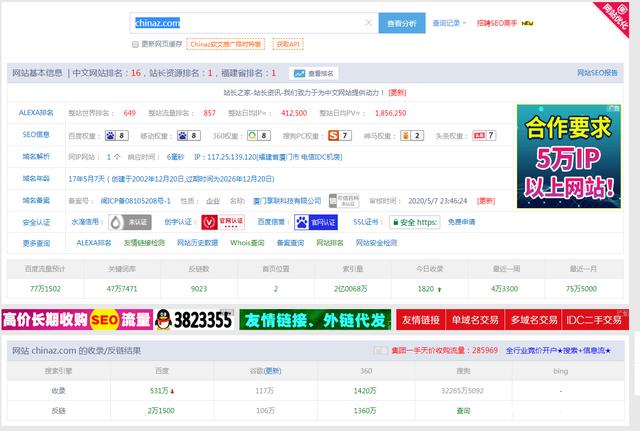Click the red 友情链接 banner button
This screenshot has height=431, width=640.
point(421,320)
